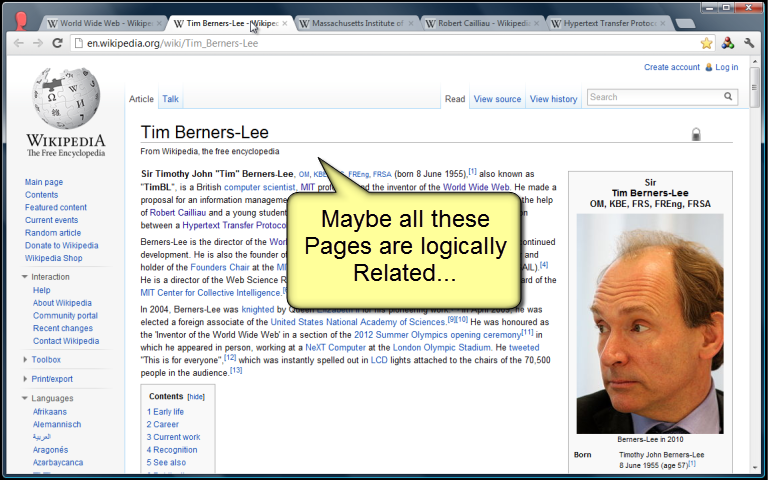
Task: Open London Olympic Stadium link
Action: tap(441, 348)
